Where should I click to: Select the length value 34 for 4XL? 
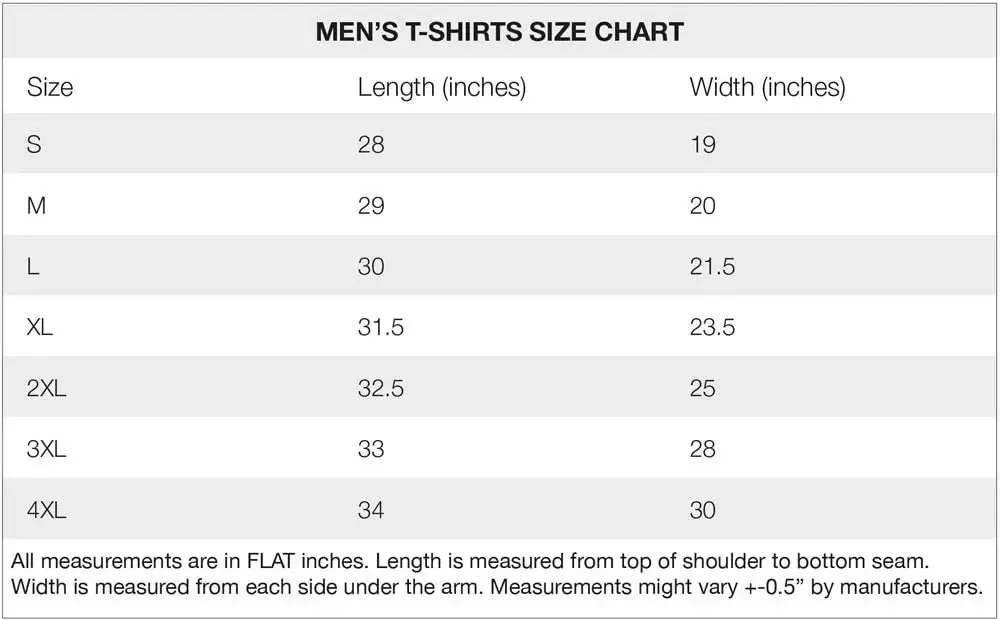click(371, 511)
